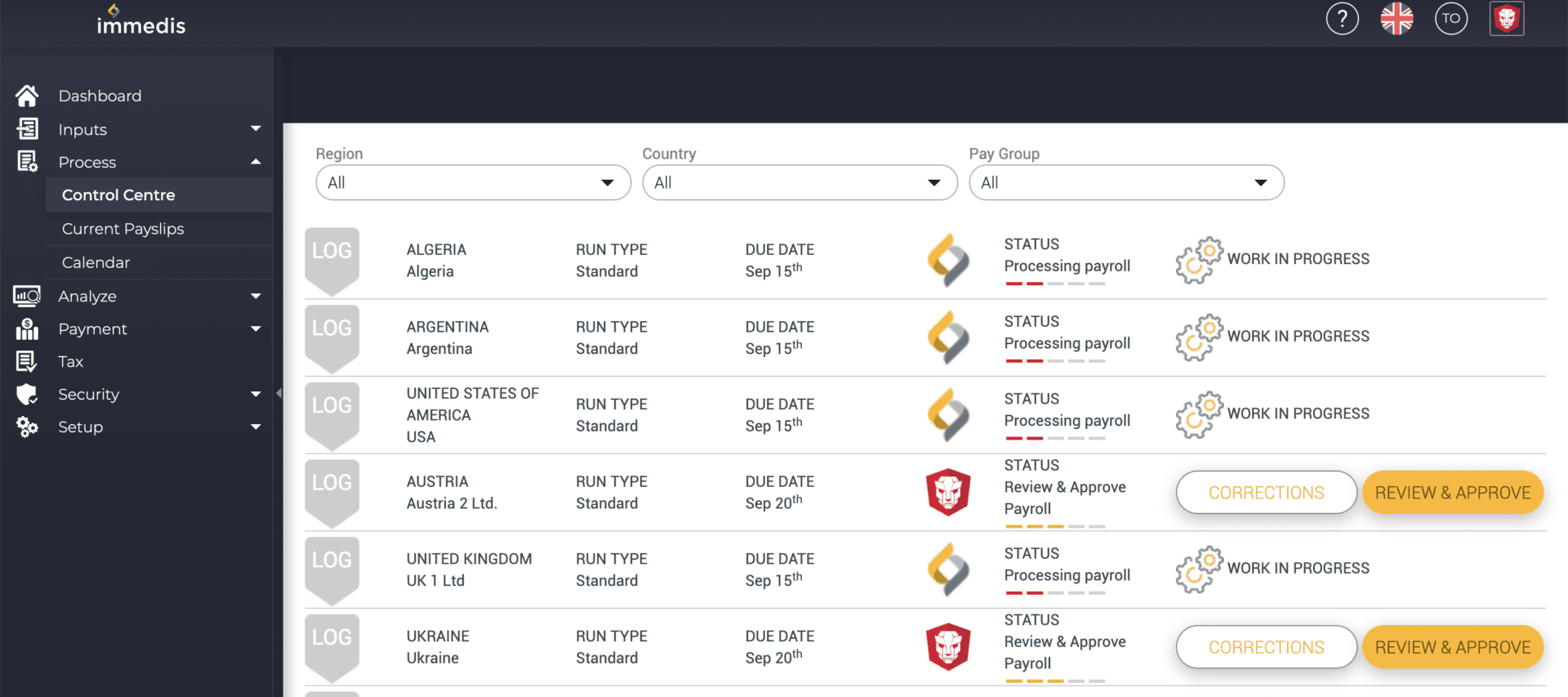The height and width of the screenshot is (697, 1568).
Task: Click the red lion badge in header
Action: click(1506, 19)
